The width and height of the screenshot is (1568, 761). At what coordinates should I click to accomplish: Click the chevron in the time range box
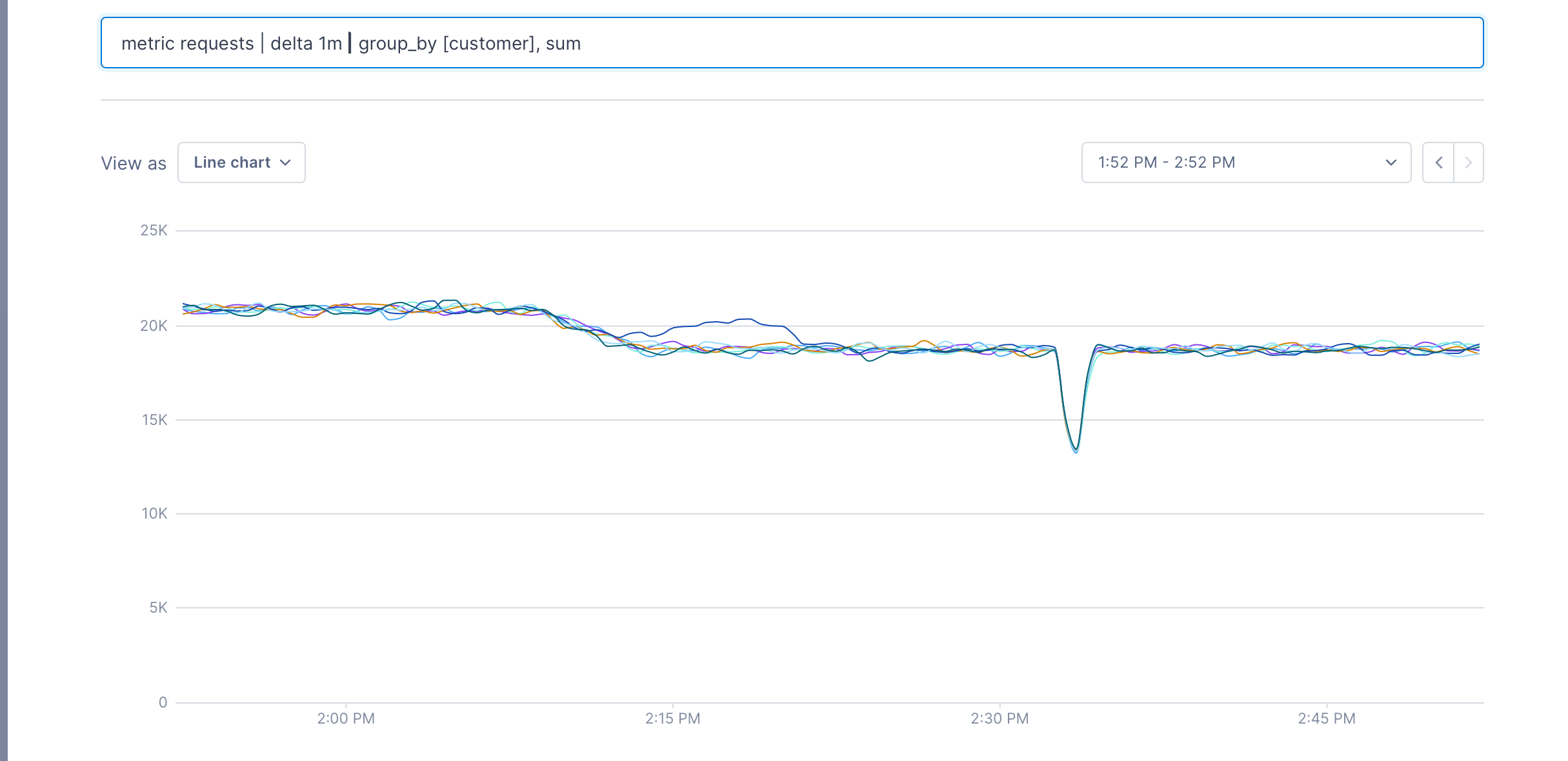pyautogui.click(x=1391, y=163)
